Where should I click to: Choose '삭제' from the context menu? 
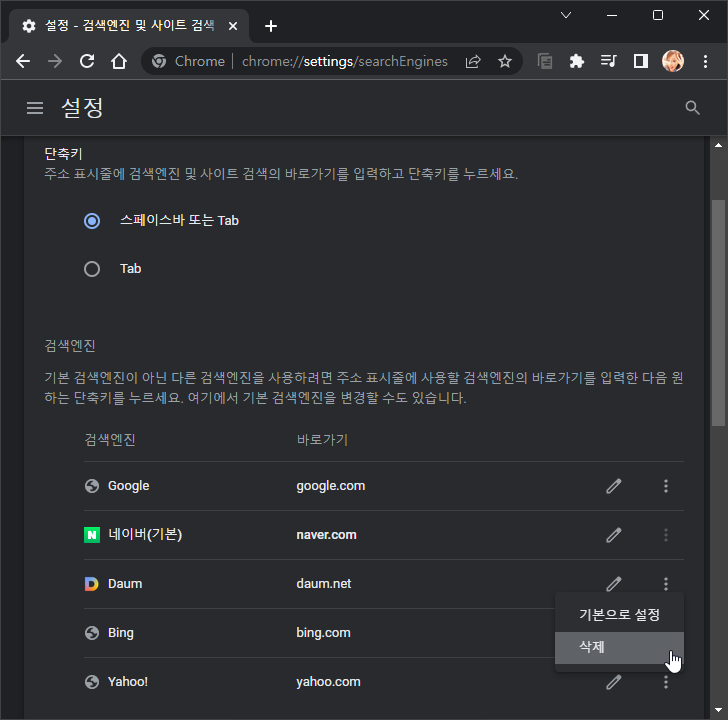619,648
